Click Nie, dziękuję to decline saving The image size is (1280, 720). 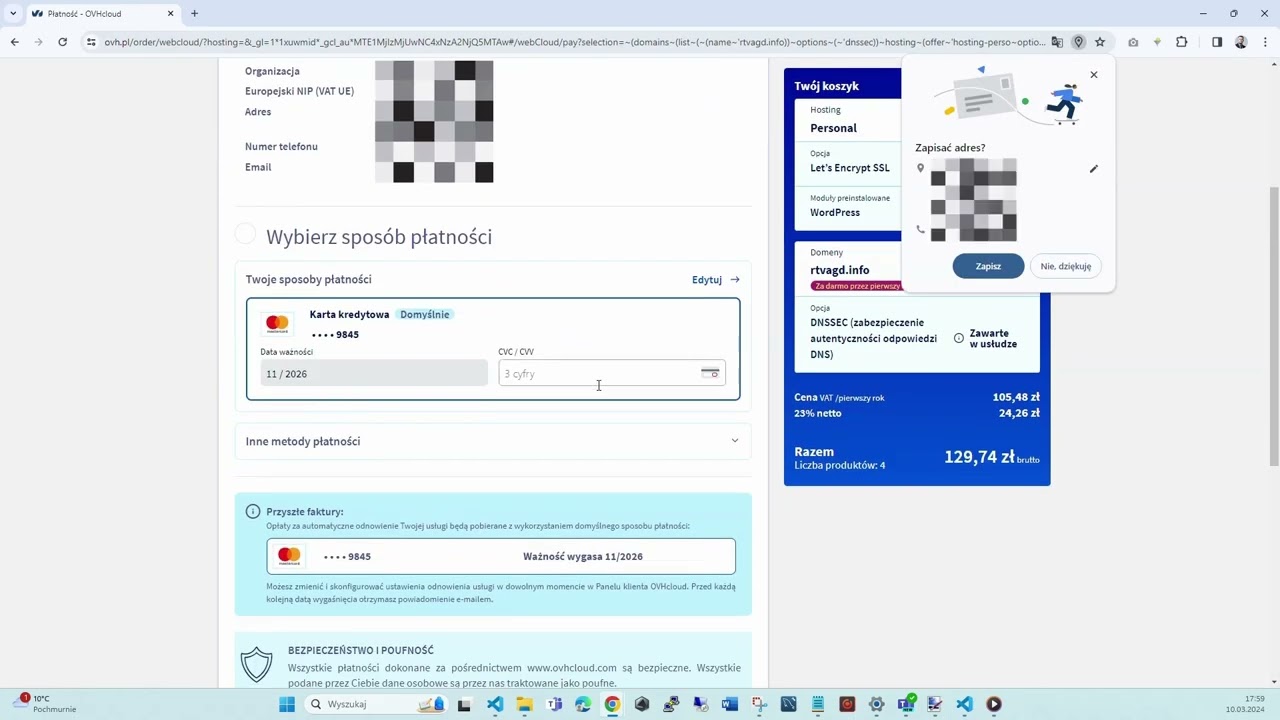coord(1065,266)
